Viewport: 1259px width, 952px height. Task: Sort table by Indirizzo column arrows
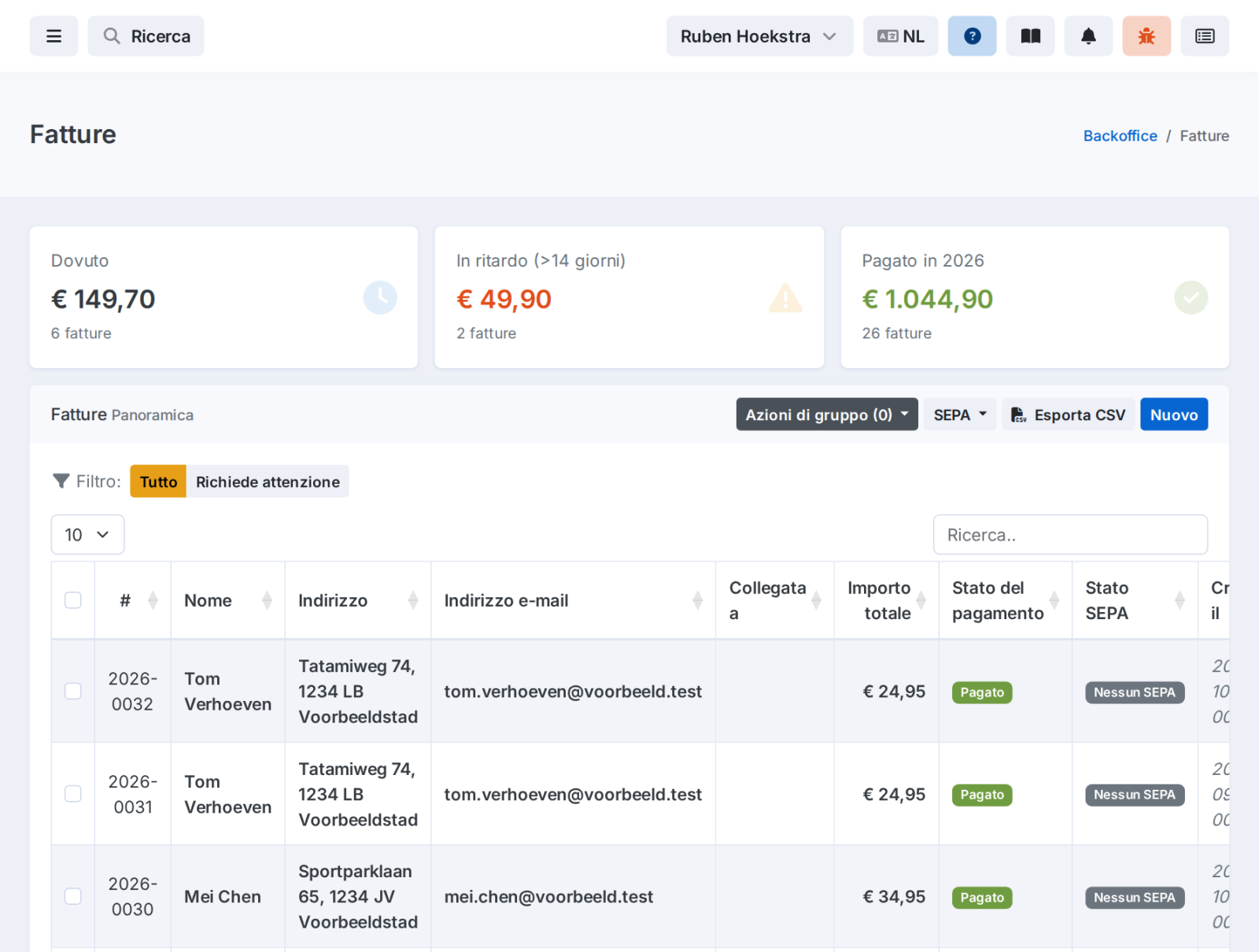pos(413,600)
